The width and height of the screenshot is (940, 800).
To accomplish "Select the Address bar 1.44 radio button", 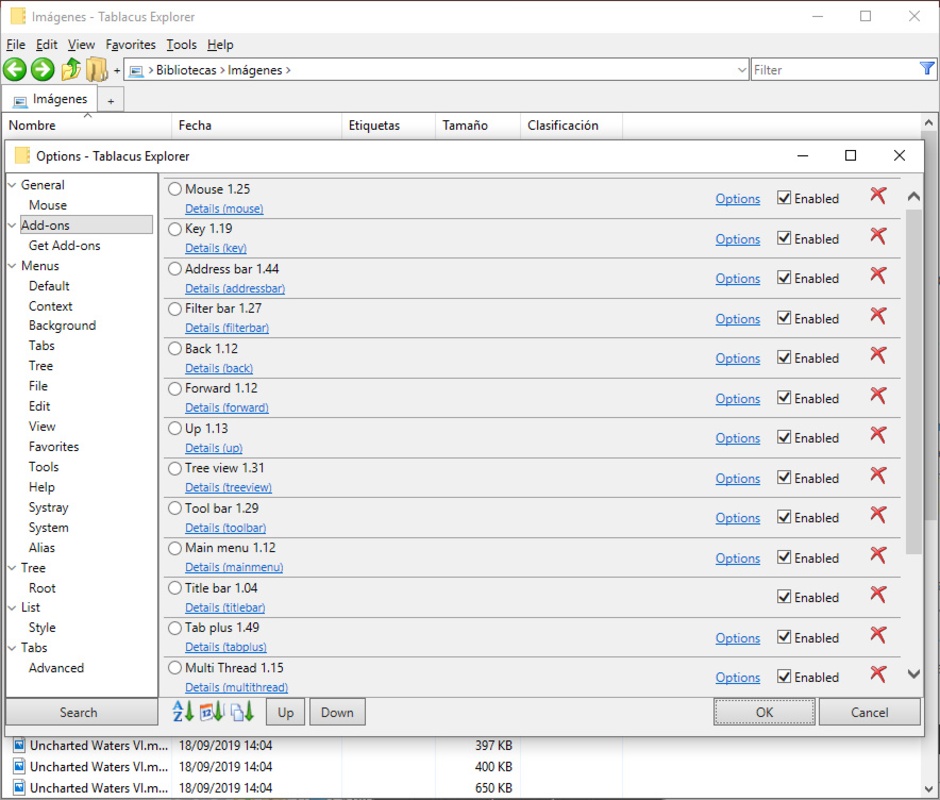I will [174, 269].
